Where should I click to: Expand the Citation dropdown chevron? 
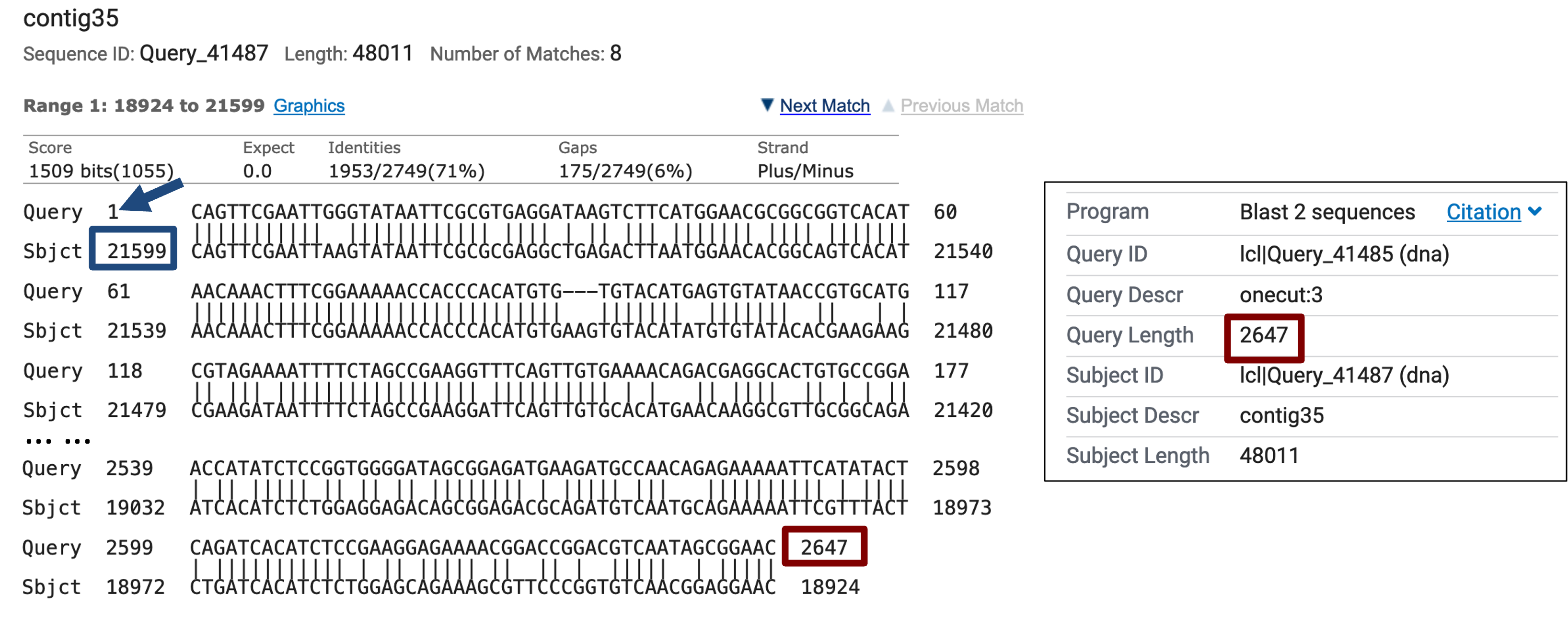point(1534,211)
